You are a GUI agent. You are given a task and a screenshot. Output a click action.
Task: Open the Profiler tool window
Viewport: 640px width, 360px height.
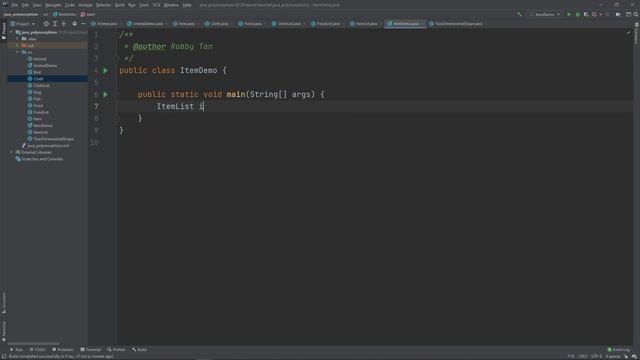click(116, 349)
